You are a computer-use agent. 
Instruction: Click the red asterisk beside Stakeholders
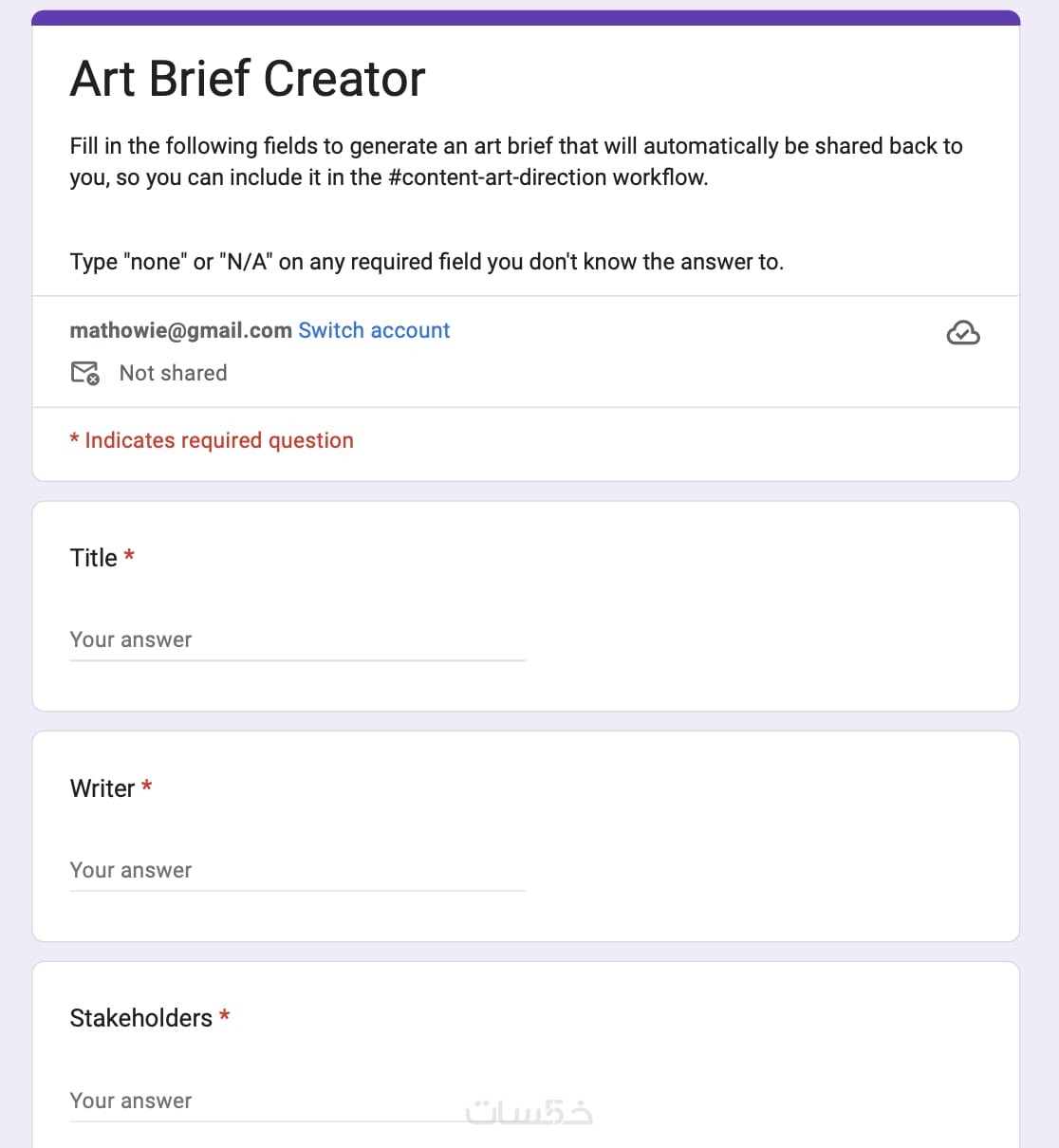225,1016
